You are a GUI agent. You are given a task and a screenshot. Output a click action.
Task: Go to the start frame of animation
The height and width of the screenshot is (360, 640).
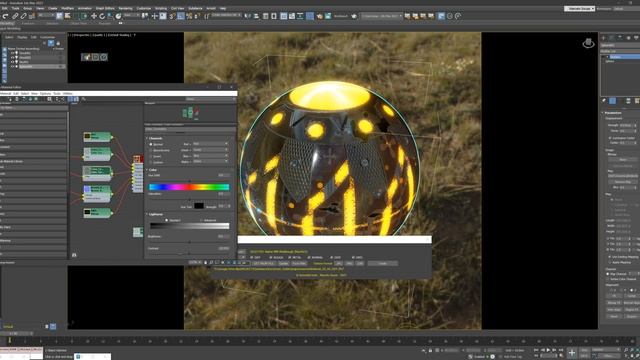[x=536, y=350]
